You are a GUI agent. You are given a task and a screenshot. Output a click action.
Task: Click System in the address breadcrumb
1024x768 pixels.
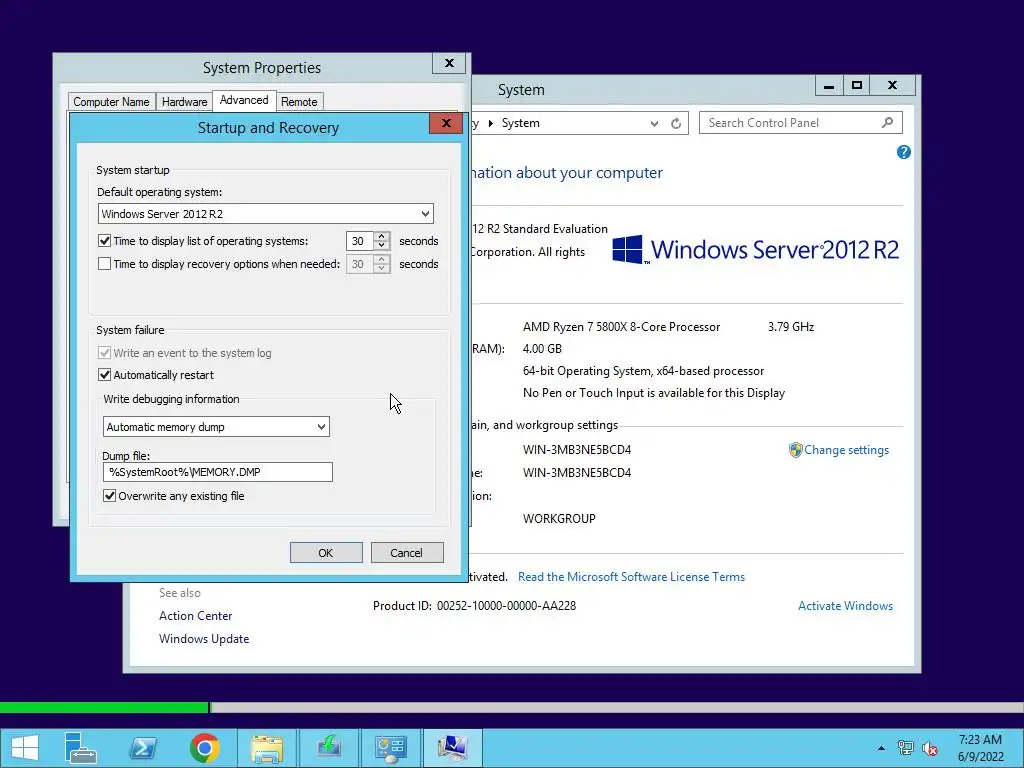(520, 123)
